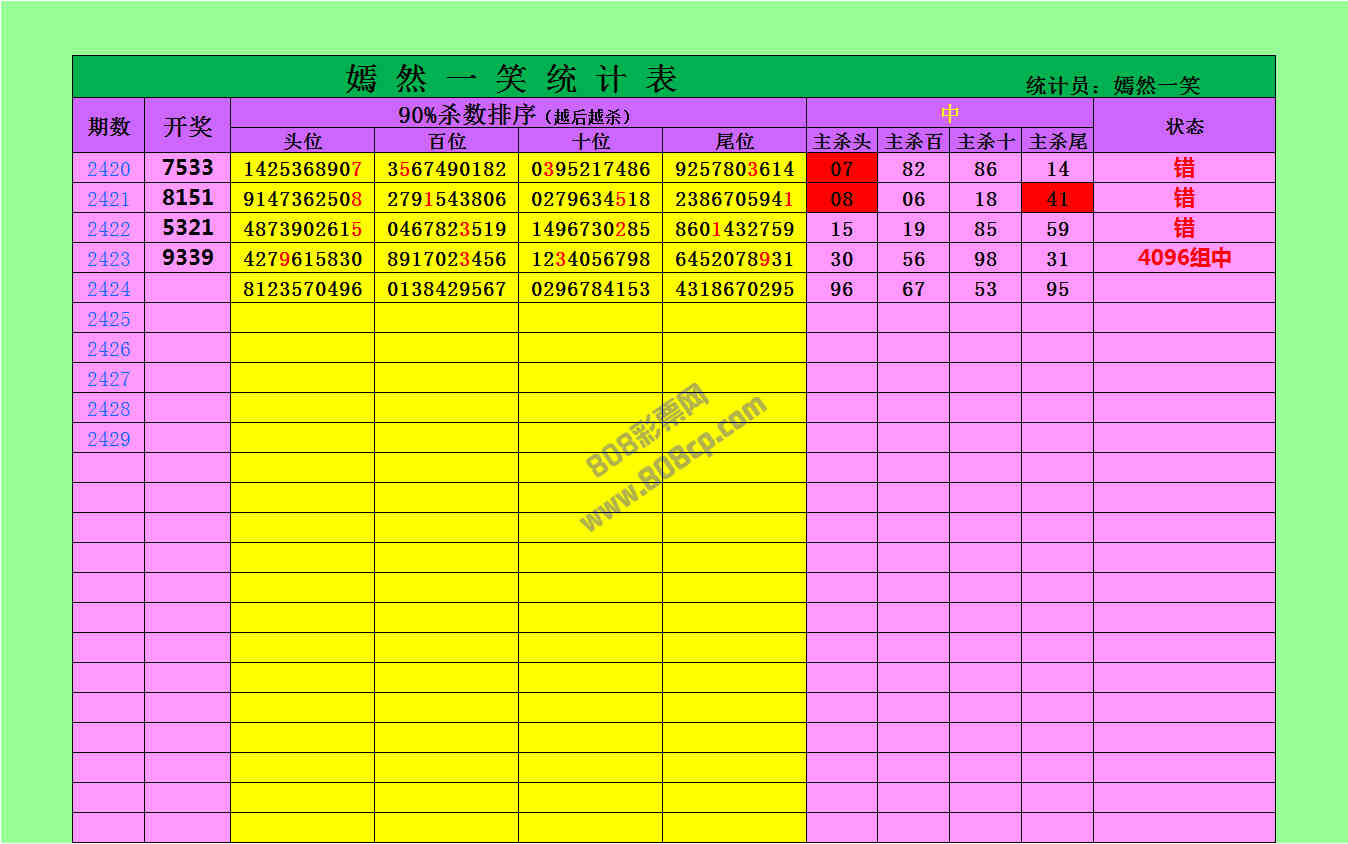Select period 2429 entry
1348x844 pixels.
click(x=109, y=439)
